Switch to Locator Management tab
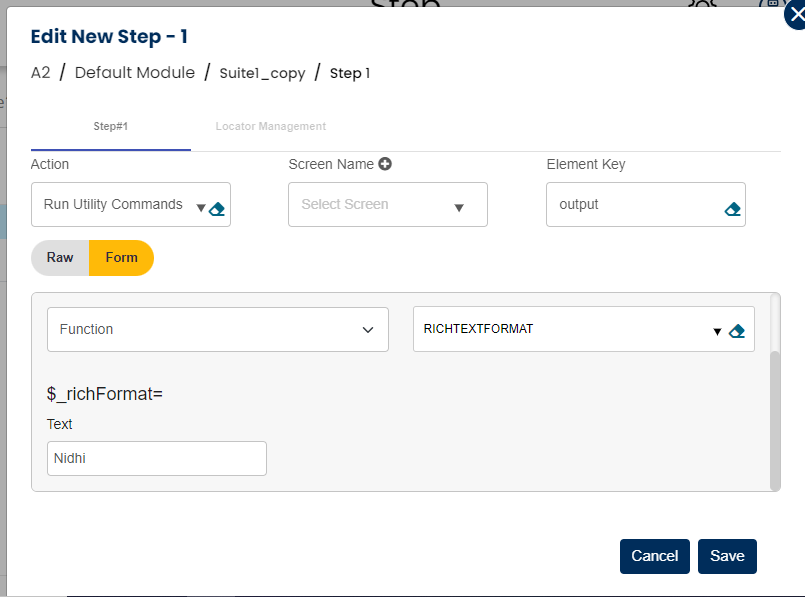Image resolution: width=805 pixels, height=597 pixels. pos(271,127)
